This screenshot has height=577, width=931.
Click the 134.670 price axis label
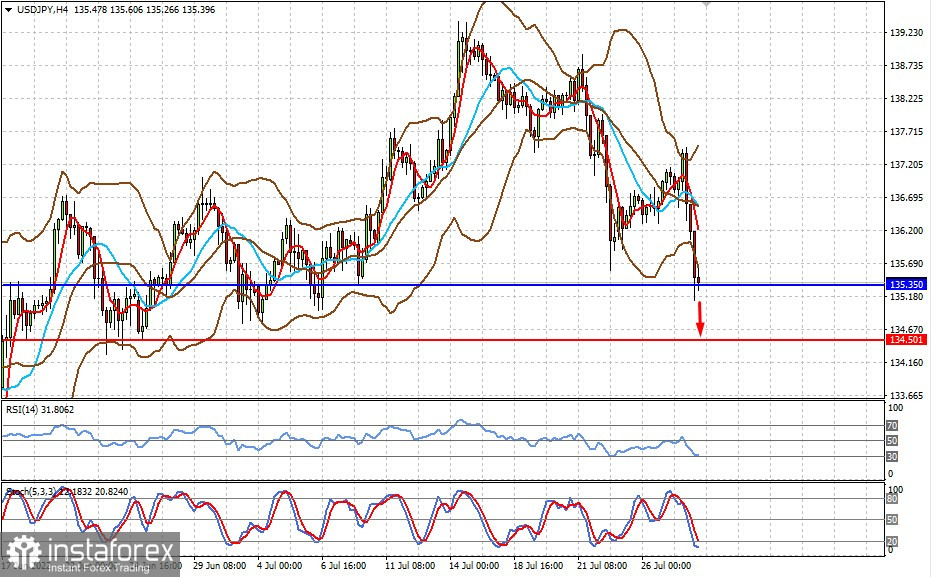click(906, 329)
